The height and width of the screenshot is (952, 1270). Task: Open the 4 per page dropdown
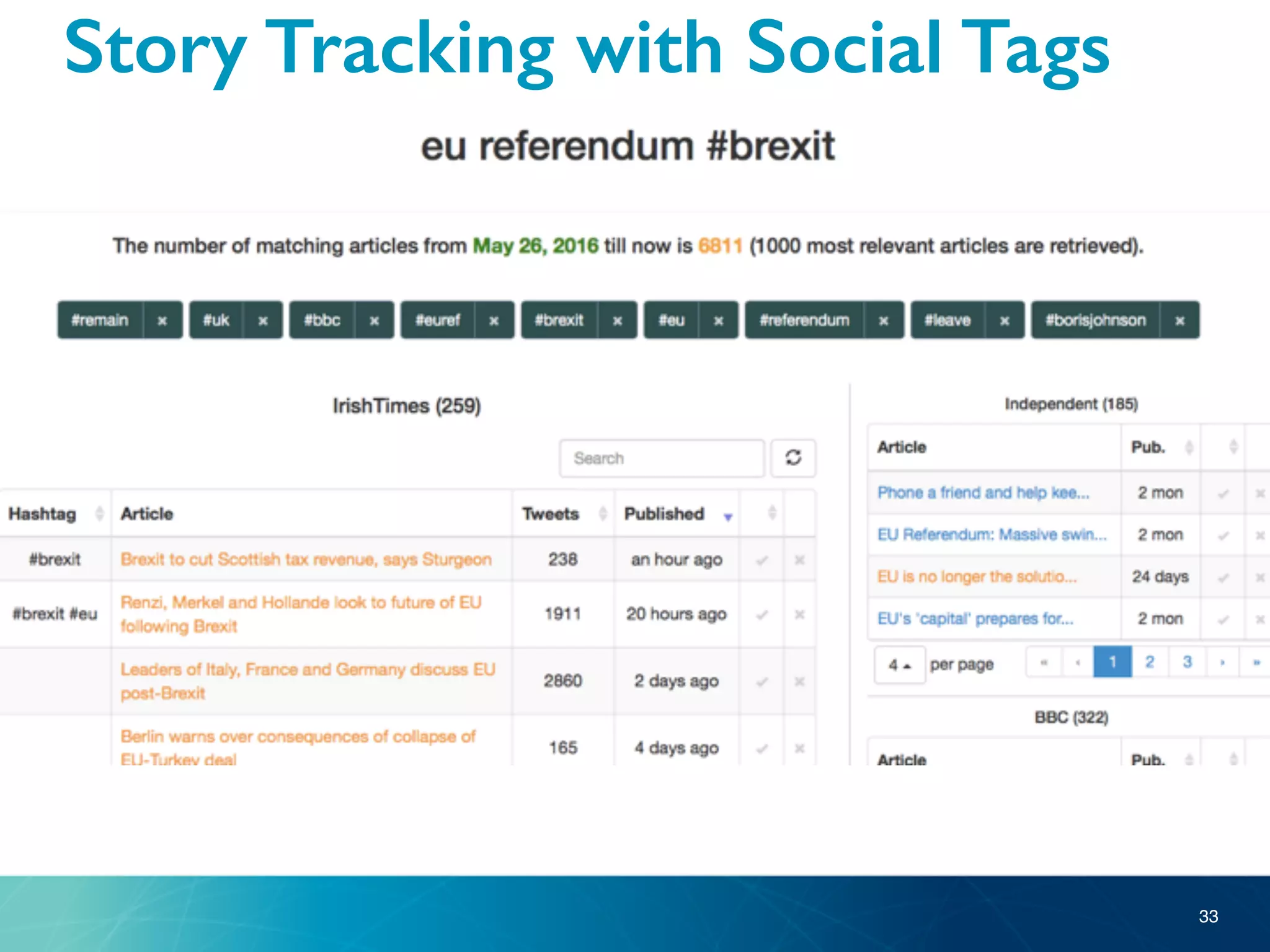900,665
